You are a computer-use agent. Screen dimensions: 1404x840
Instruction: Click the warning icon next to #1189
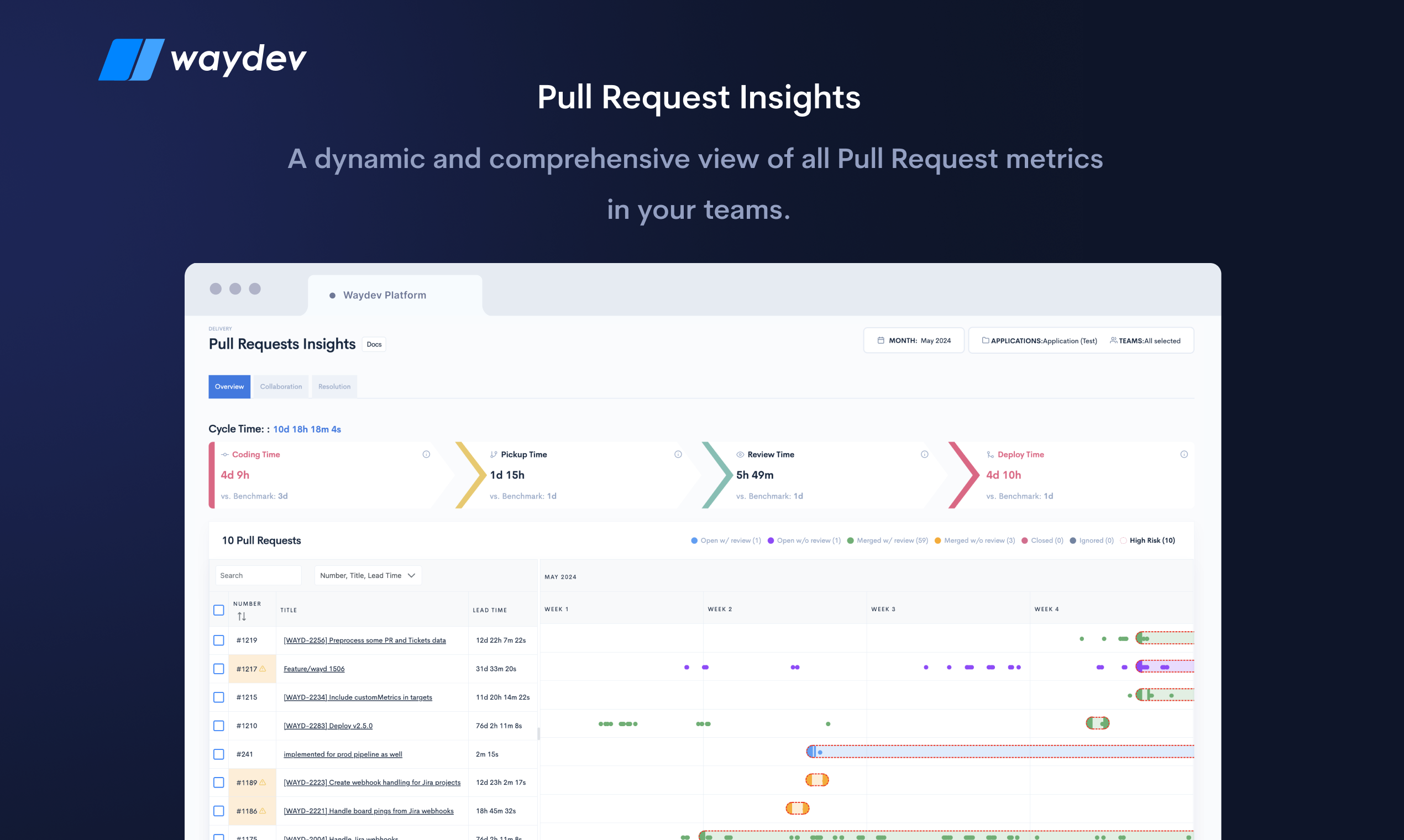(x=263, y=783)
